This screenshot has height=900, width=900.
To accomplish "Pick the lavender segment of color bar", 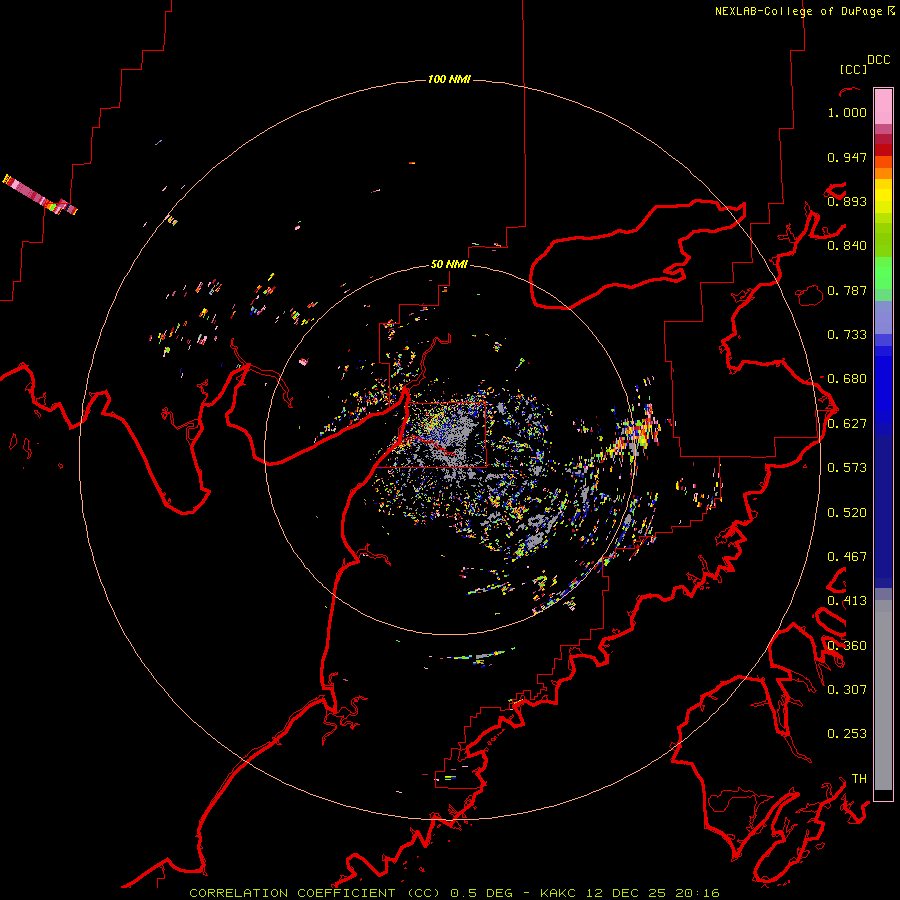I will tap(883, 317).
